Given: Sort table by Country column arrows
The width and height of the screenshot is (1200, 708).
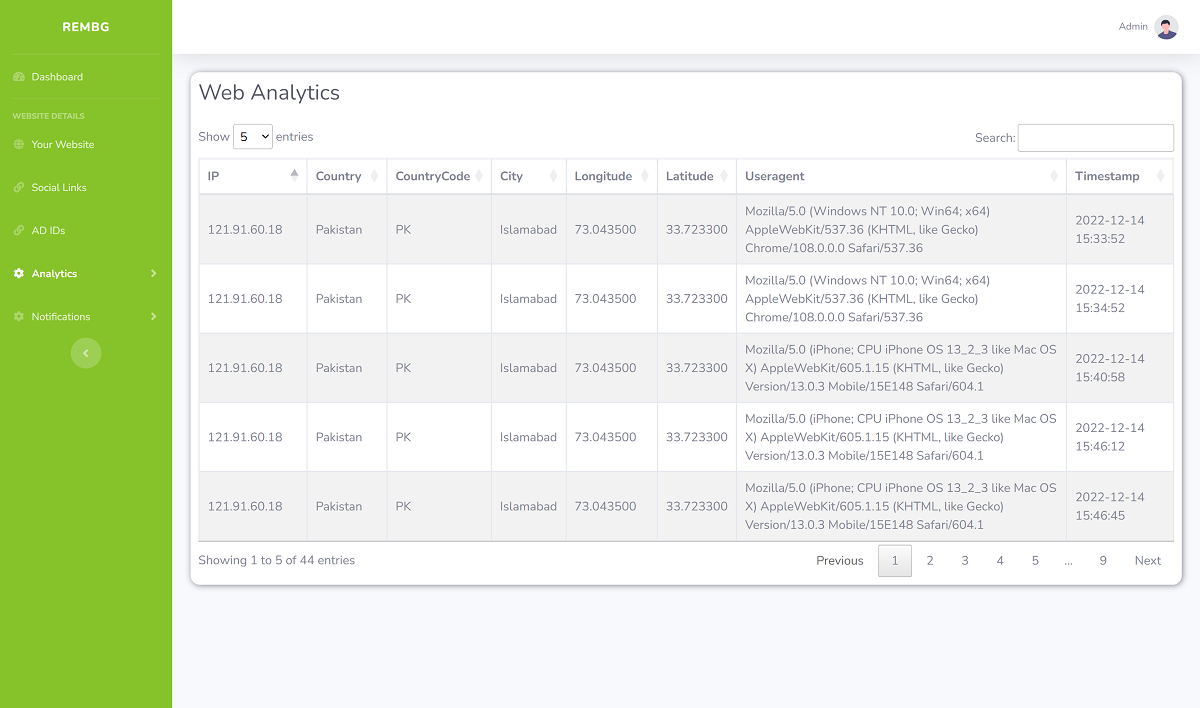Looking at the screenshot, I should click(374, 176).
